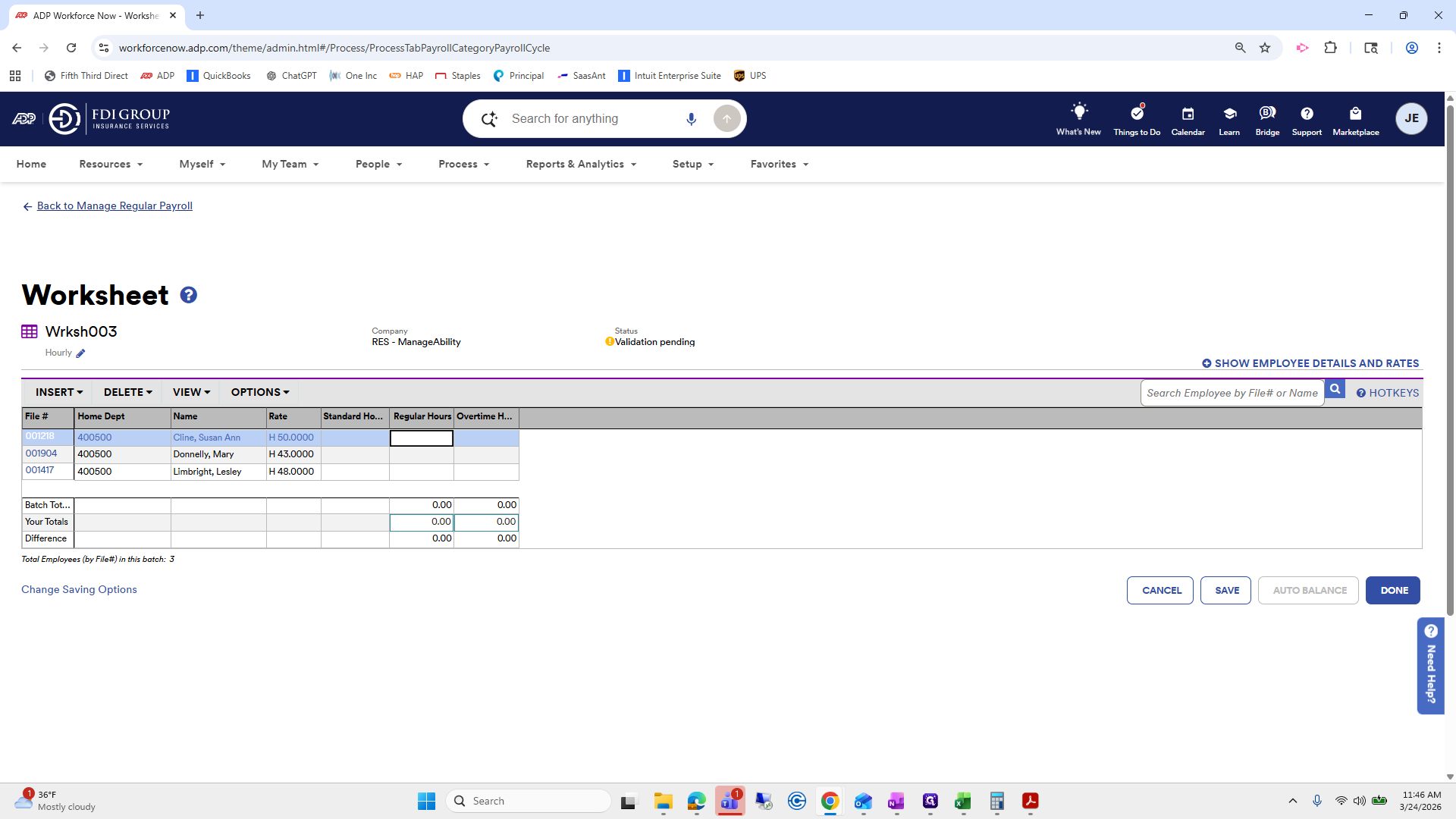Click the DONE button
The image size is (1456, 819).
tap(1392, 590)
